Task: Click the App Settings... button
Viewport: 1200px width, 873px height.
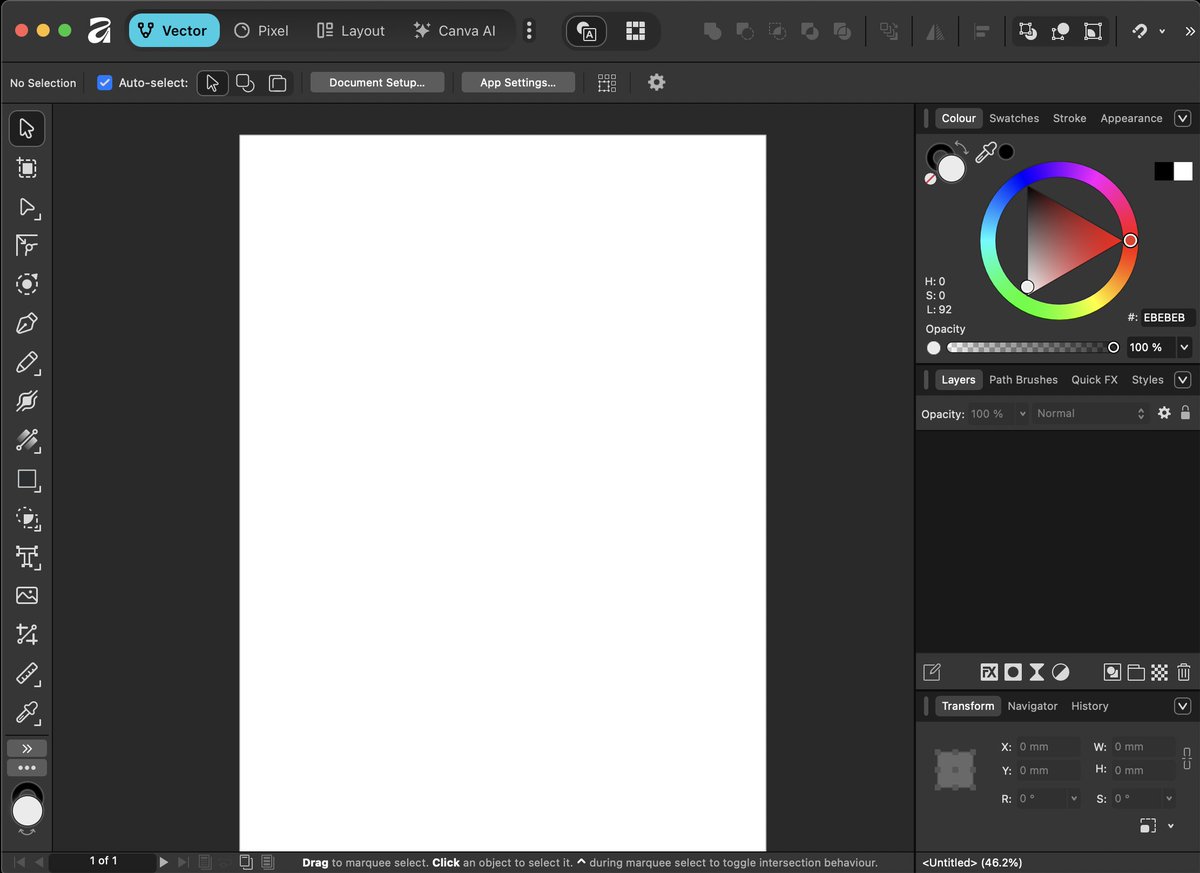Action: click(518, 83)
